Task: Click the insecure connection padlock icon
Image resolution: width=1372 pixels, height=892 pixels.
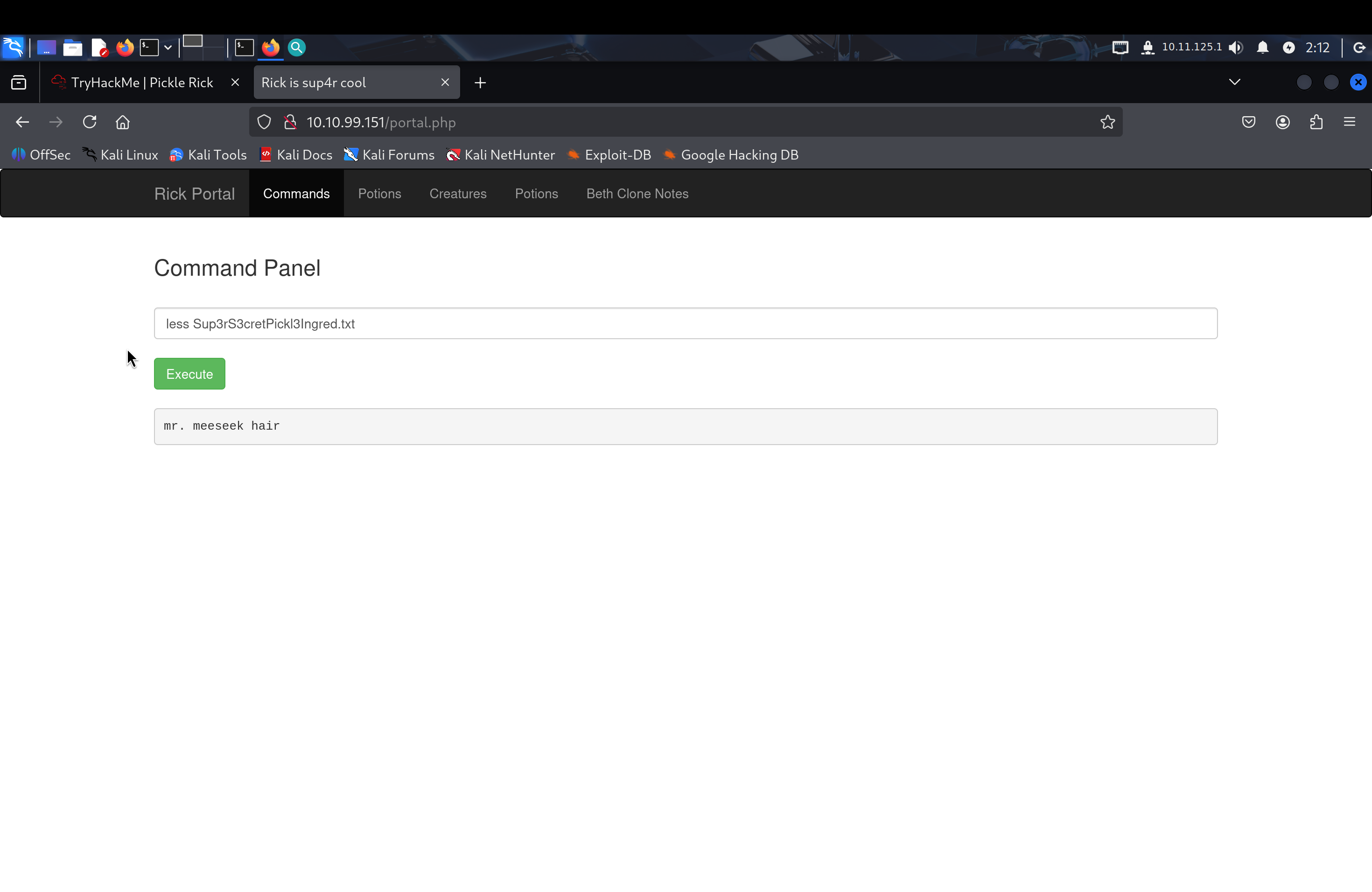Action: (x=291, y=122)
